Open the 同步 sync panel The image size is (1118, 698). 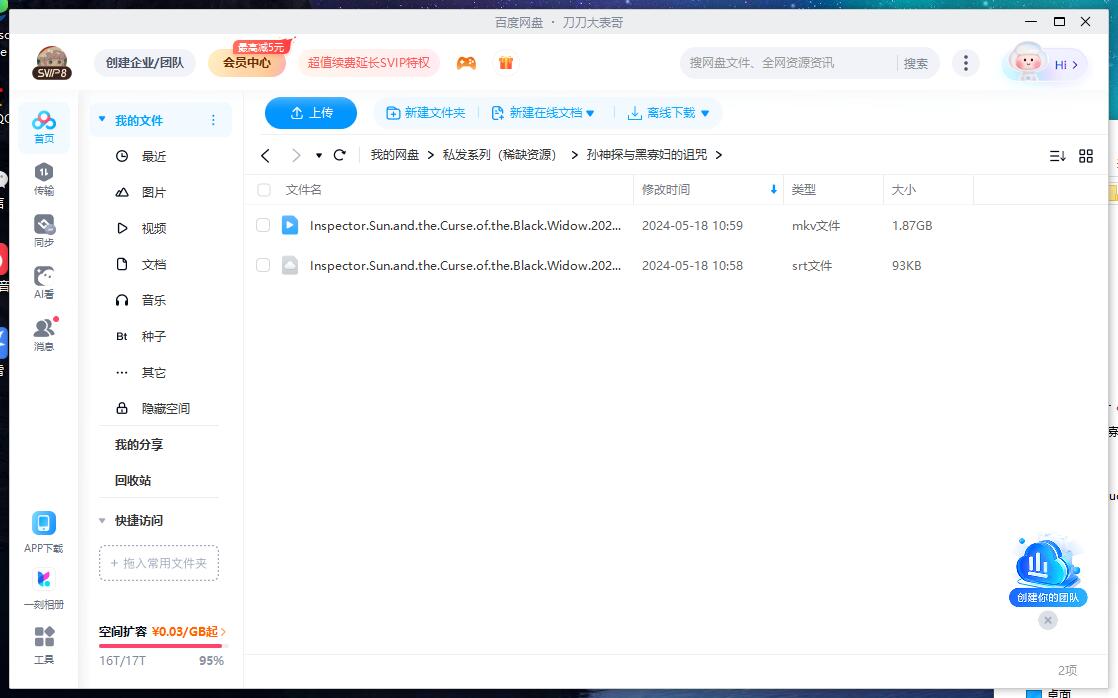pos(43,230)
